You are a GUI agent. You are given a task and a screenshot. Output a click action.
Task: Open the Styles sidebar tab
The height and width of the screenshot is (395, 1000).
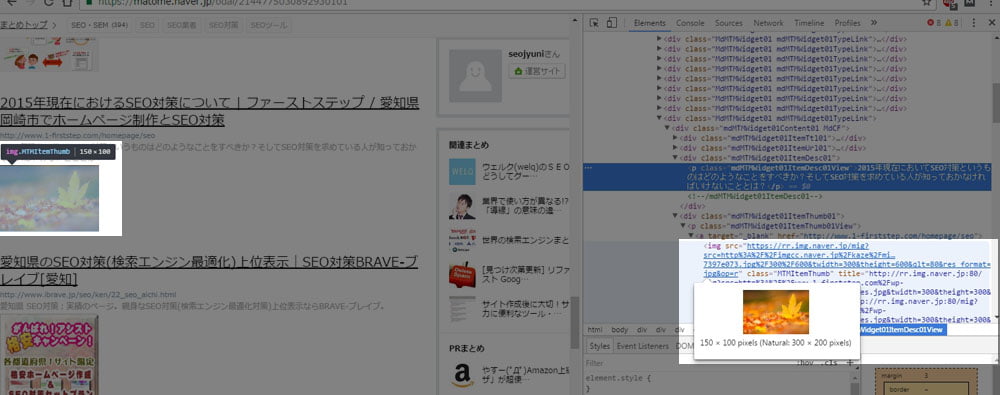[x=599, y=346]
